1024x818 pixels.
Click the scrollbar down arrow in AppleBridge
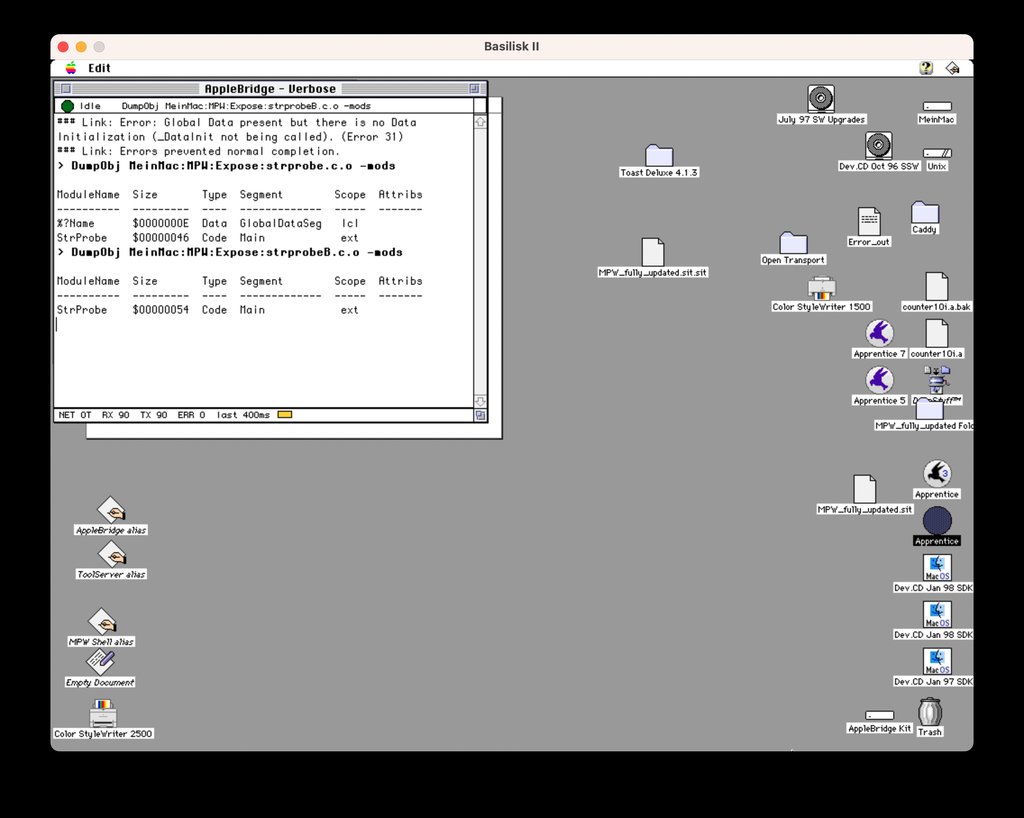[480, 401]
